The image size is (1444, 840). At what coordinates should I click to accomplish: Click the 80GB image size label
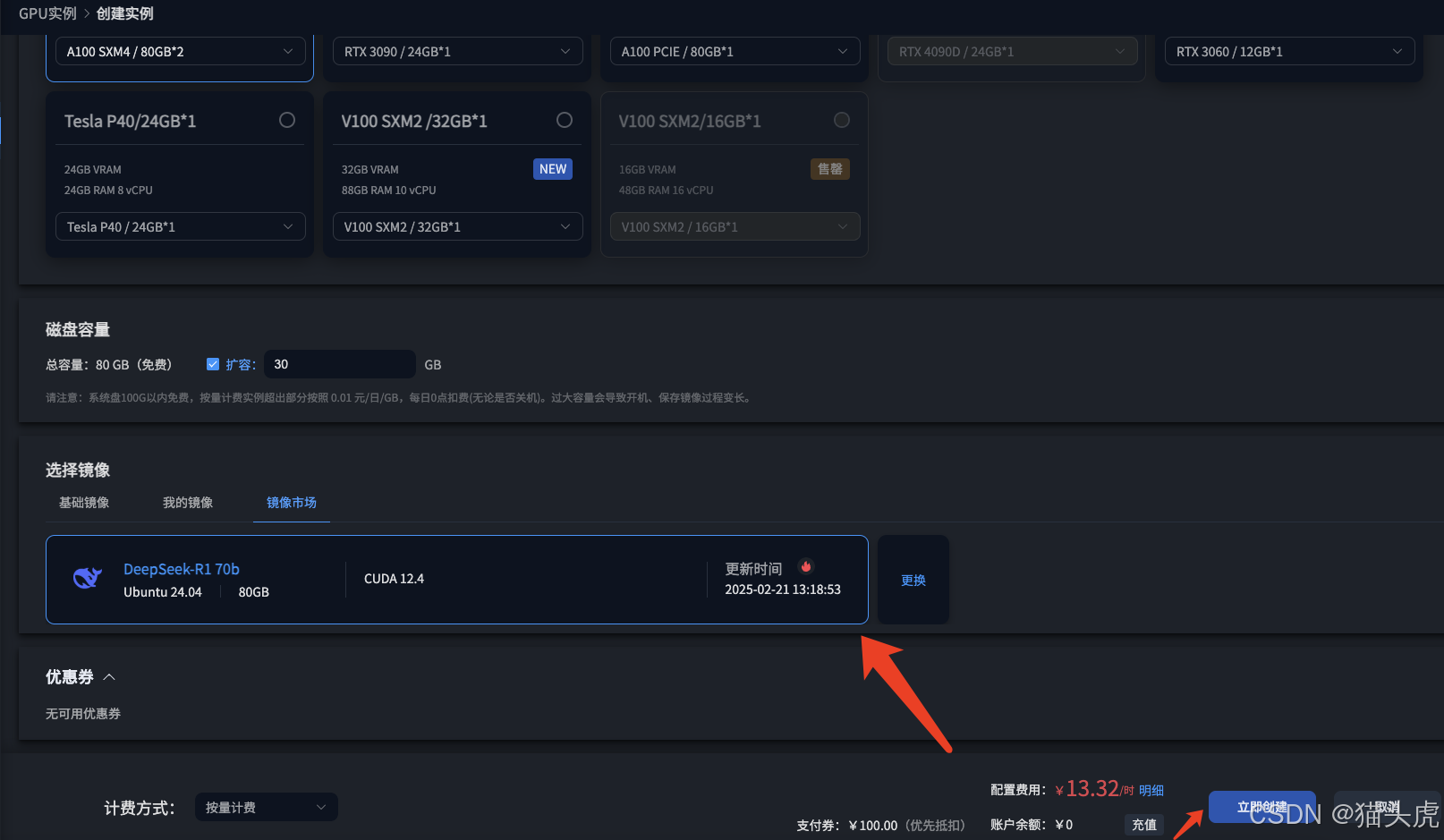pos(254,592)
